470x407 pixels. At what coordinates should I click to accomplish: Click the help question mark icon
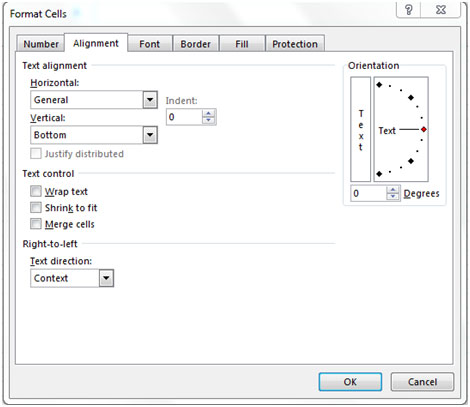tap(409, 10)
